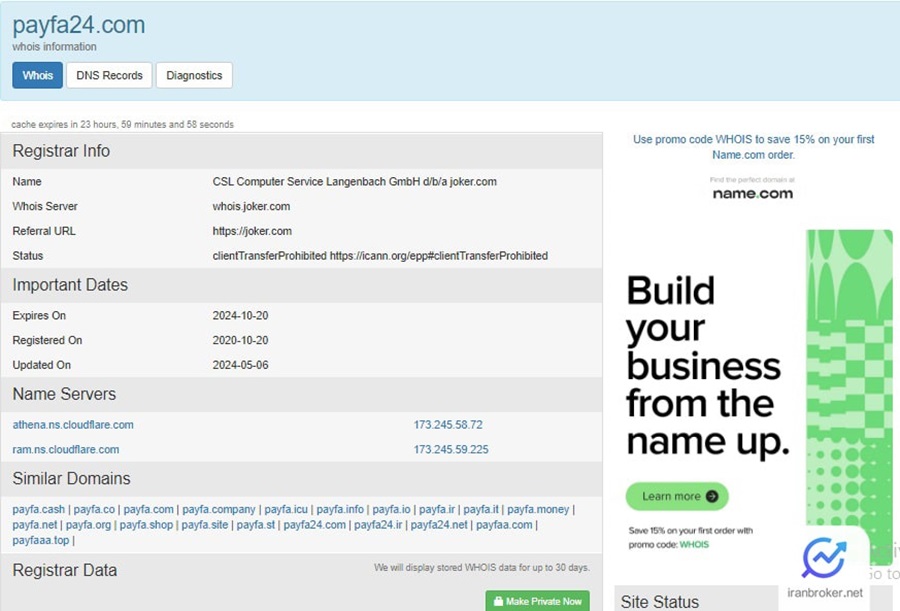
Task: Open athena.ns.cloudflare.com name server link
Action: click(x=73, y=425)
